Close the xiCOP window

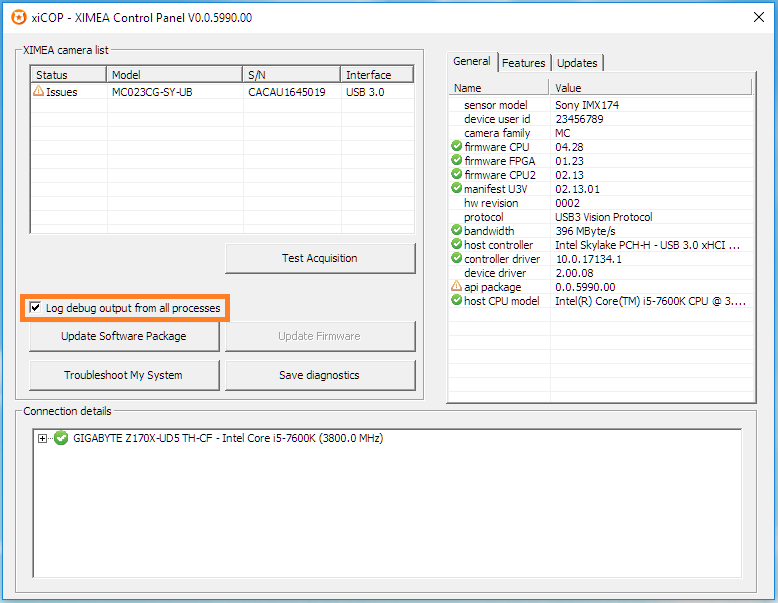tap(759, 17)
